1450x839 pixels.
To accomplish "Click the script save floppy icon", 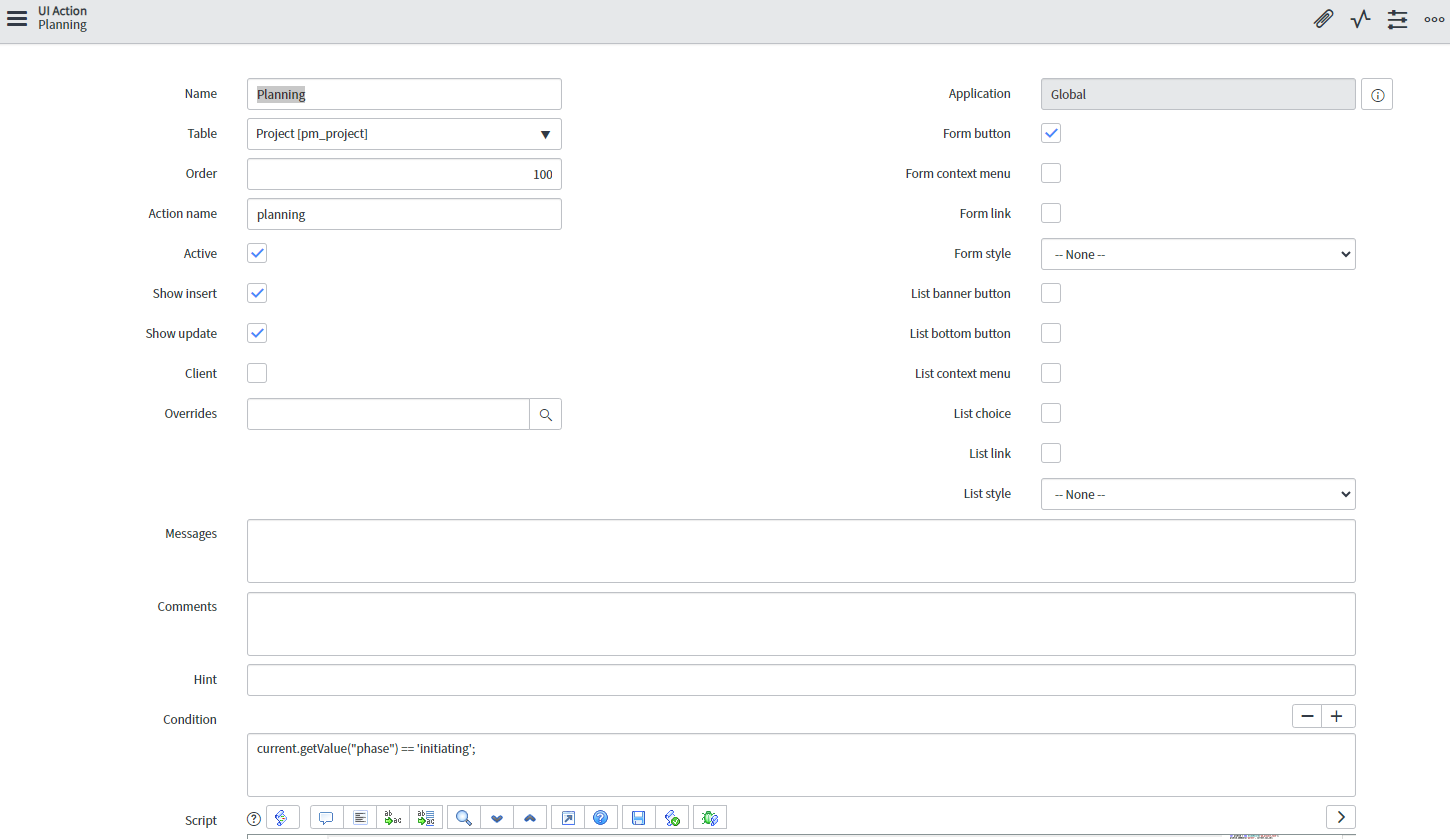I will tap(639, 817).
